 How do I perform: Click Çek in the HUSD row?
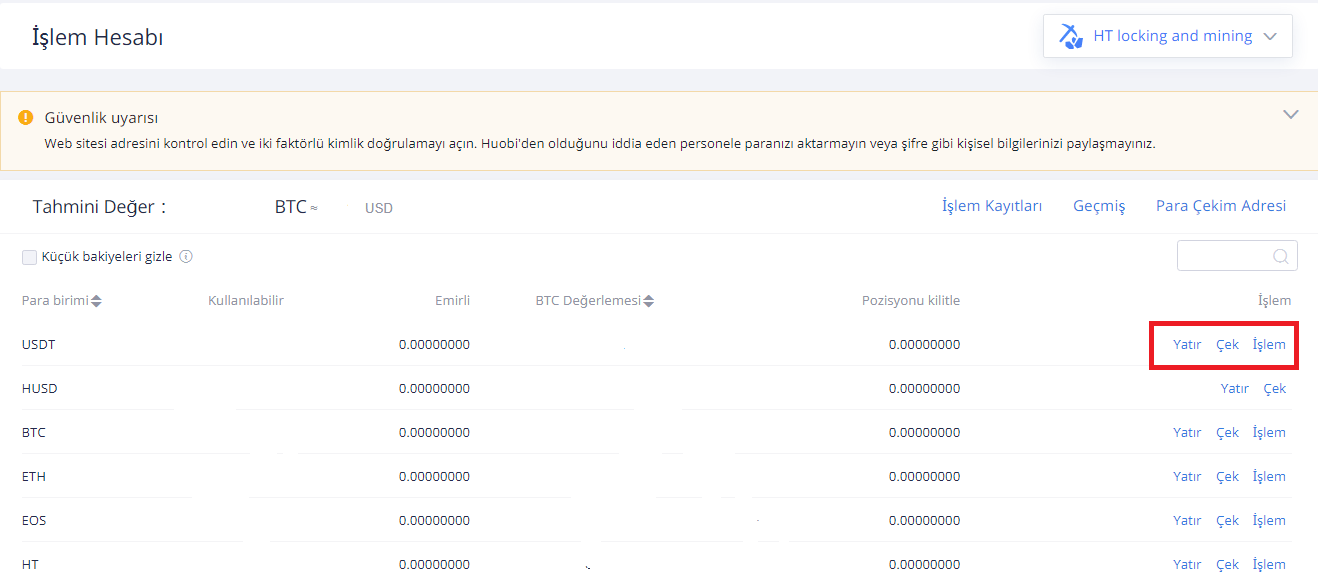1275,389
